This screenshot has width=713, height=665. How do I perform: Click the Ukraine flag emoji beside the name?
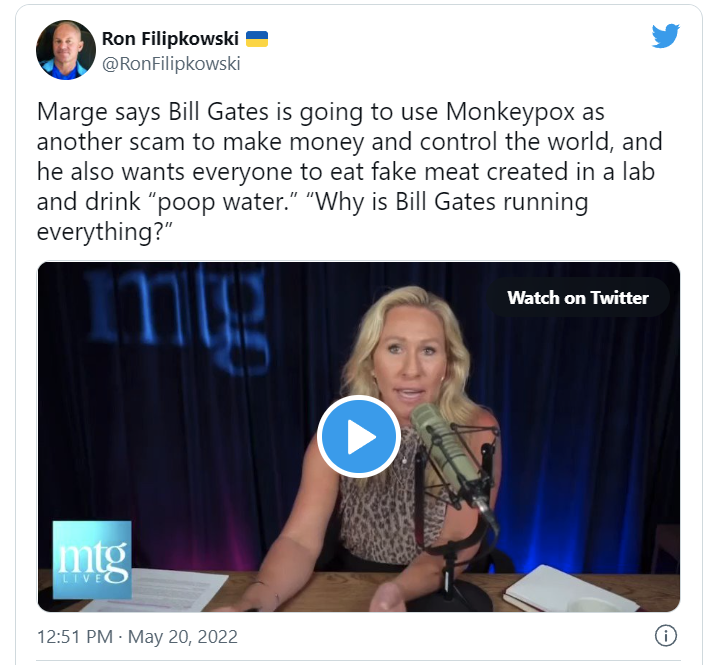[x=257, y=39]
